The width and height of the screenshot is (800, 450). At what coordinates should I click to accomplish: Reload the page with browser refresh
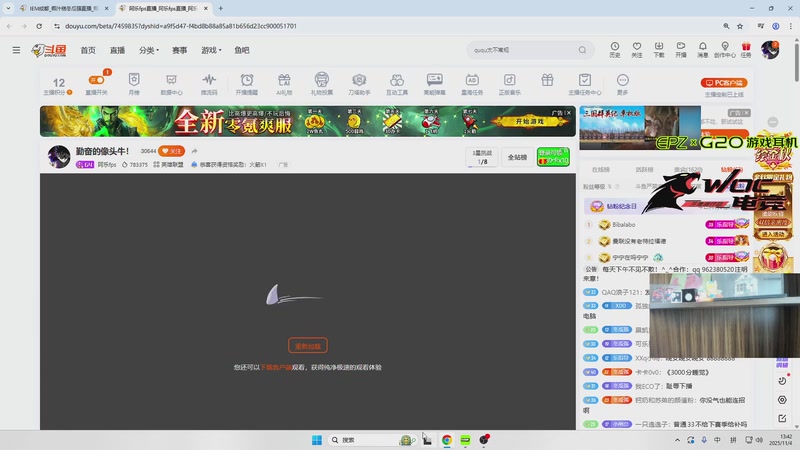point(39,26)
